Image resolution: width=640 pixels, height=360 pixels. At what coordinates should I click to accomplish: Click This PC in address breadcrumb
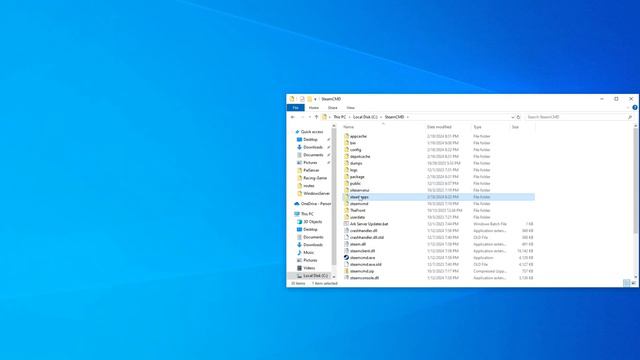click(x=340, y=117)
